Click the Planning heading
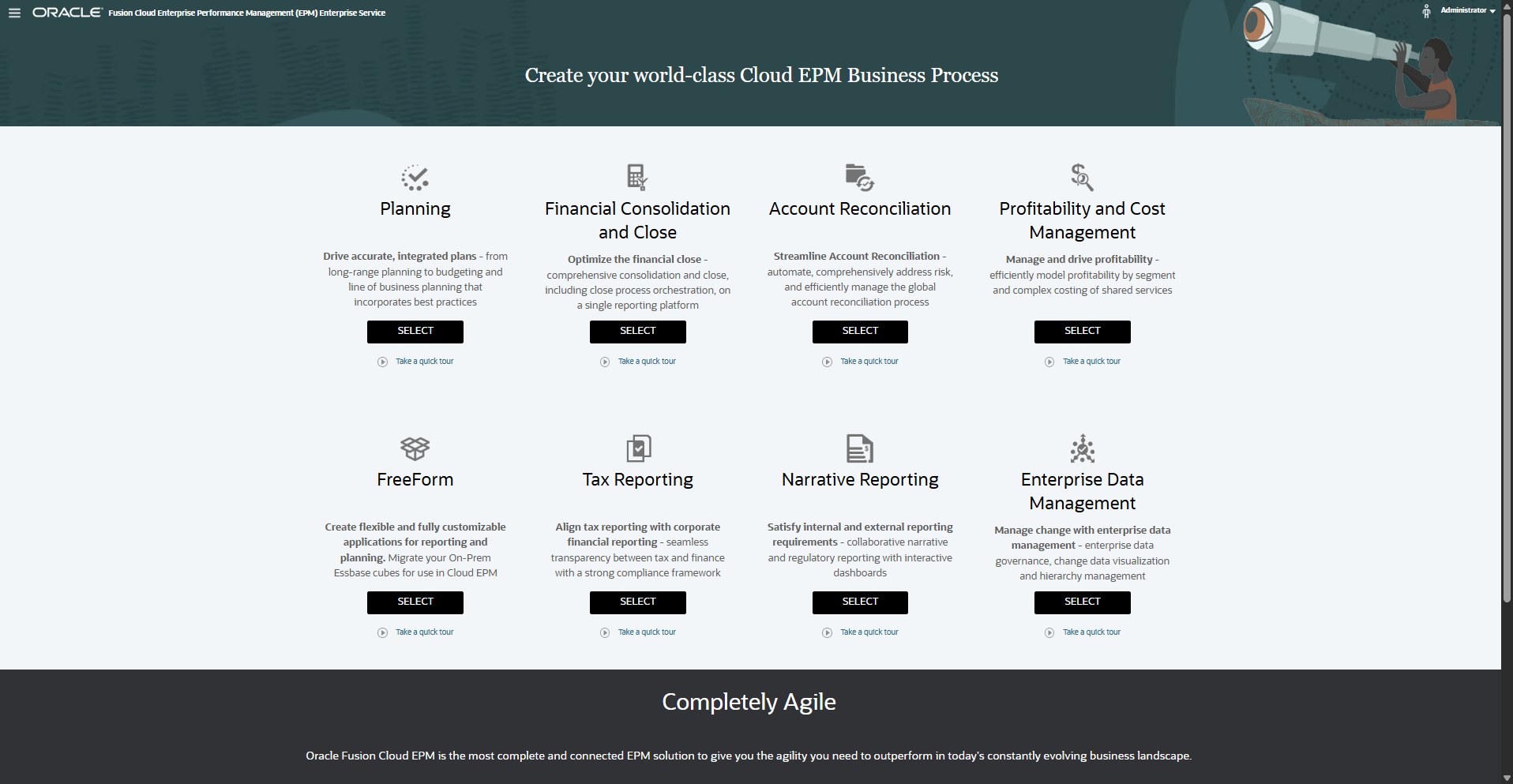Screen dimensions: 1513x784 pyautogui.click(x=415, y=209)
